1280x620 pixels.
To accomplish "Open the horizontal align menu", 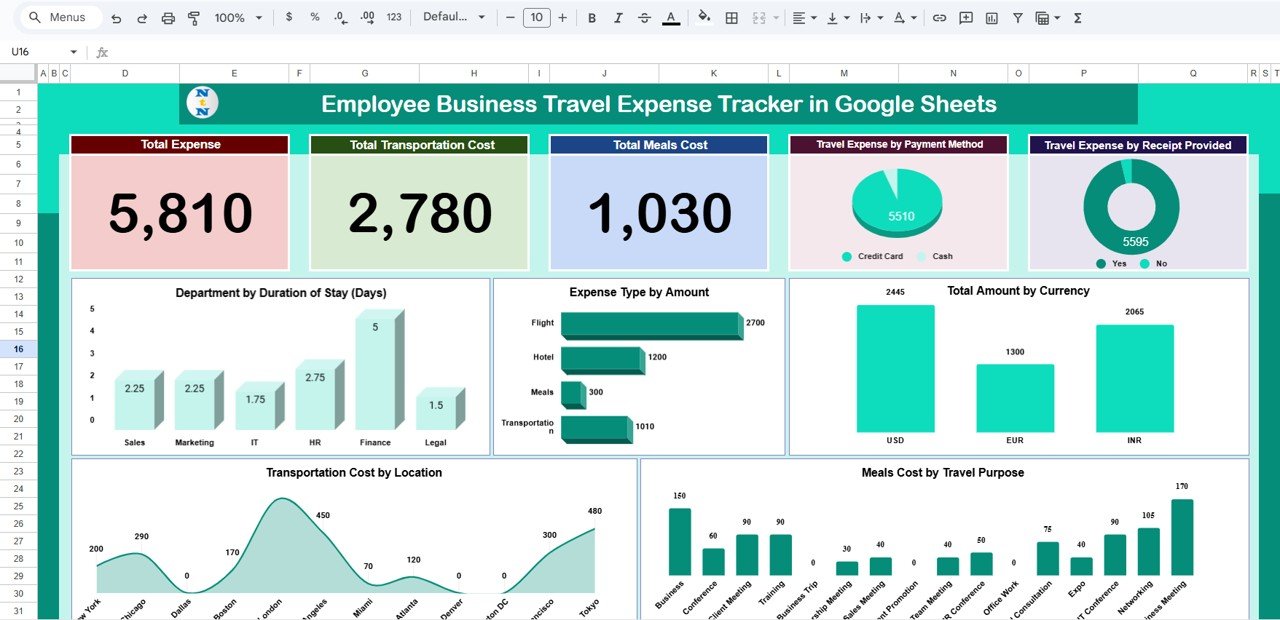I will [803, 18].
